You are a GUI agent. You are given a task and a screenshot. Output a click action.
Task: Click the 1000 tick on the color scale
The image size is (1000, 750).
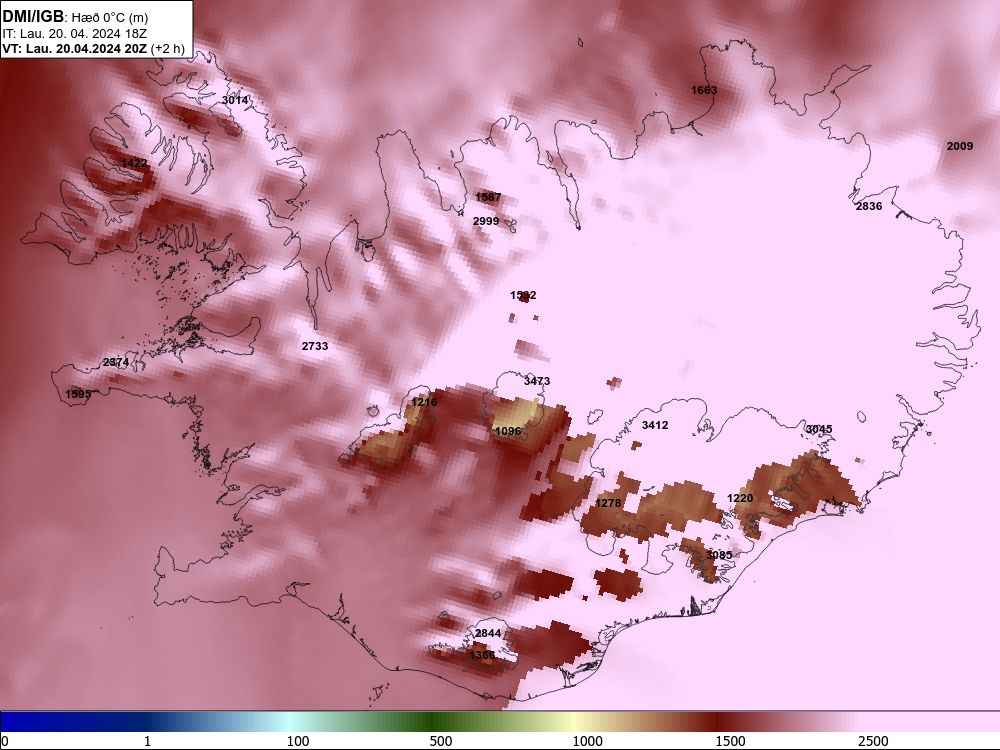[587, 741]
